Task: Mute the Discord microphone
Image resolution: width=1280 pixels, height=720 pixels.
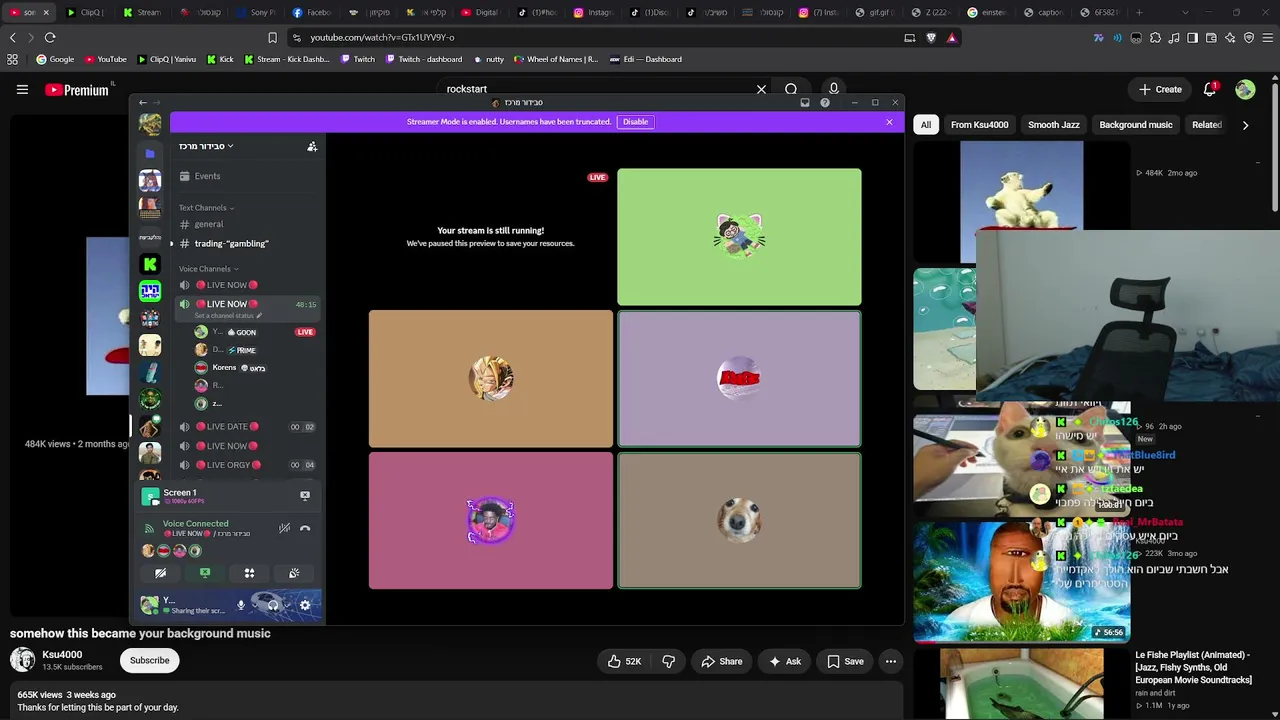Action: [x=240, y=605]
